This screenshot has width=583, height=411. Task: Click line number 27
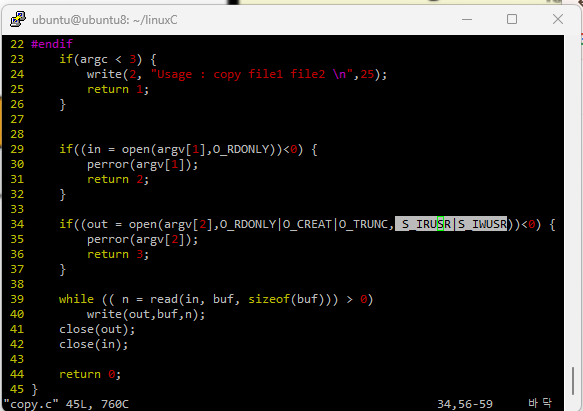click(x=17, y=119)
